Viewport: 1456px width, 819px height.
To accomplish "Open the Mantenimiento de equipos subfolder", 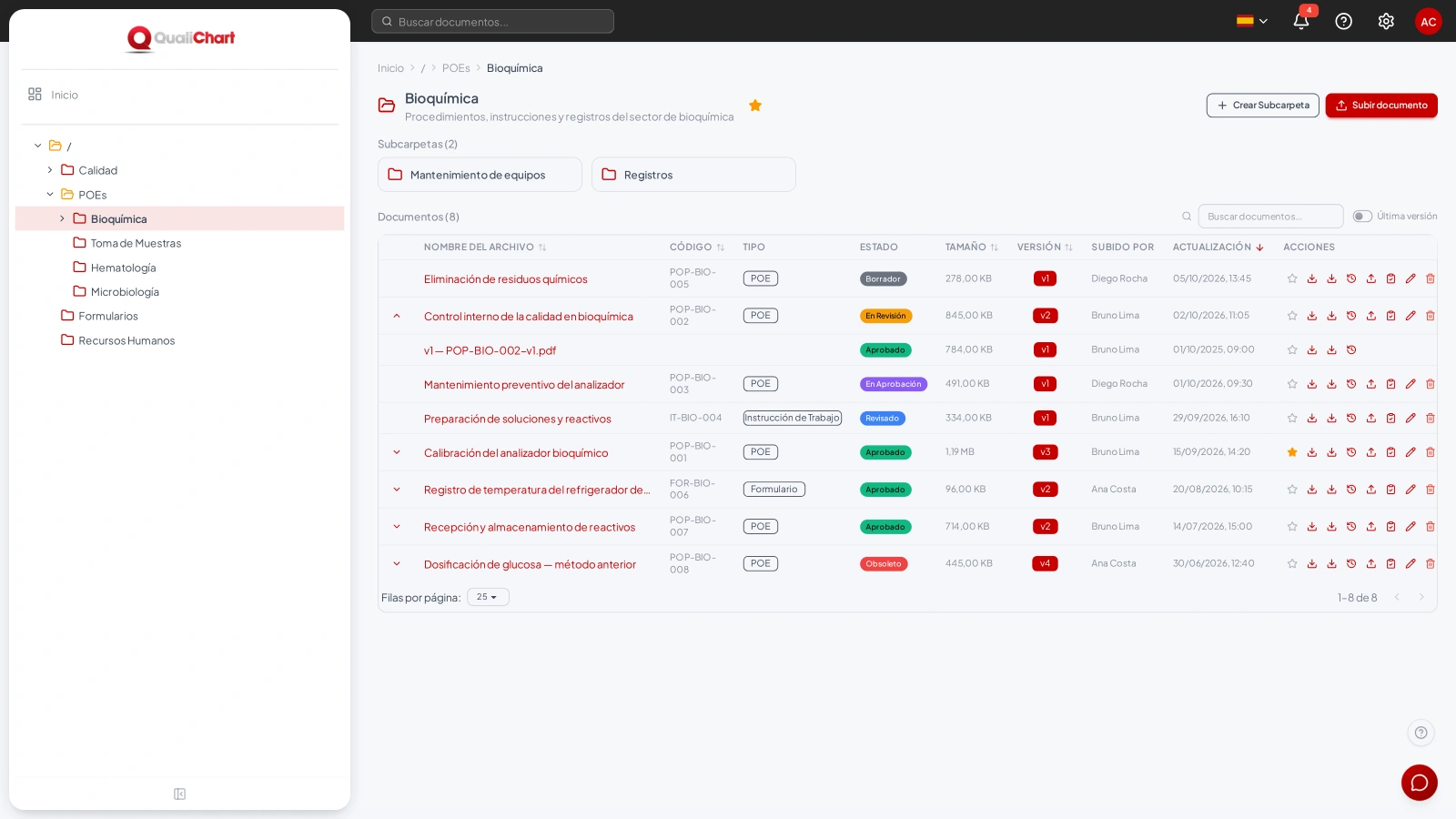I will 480,175.
